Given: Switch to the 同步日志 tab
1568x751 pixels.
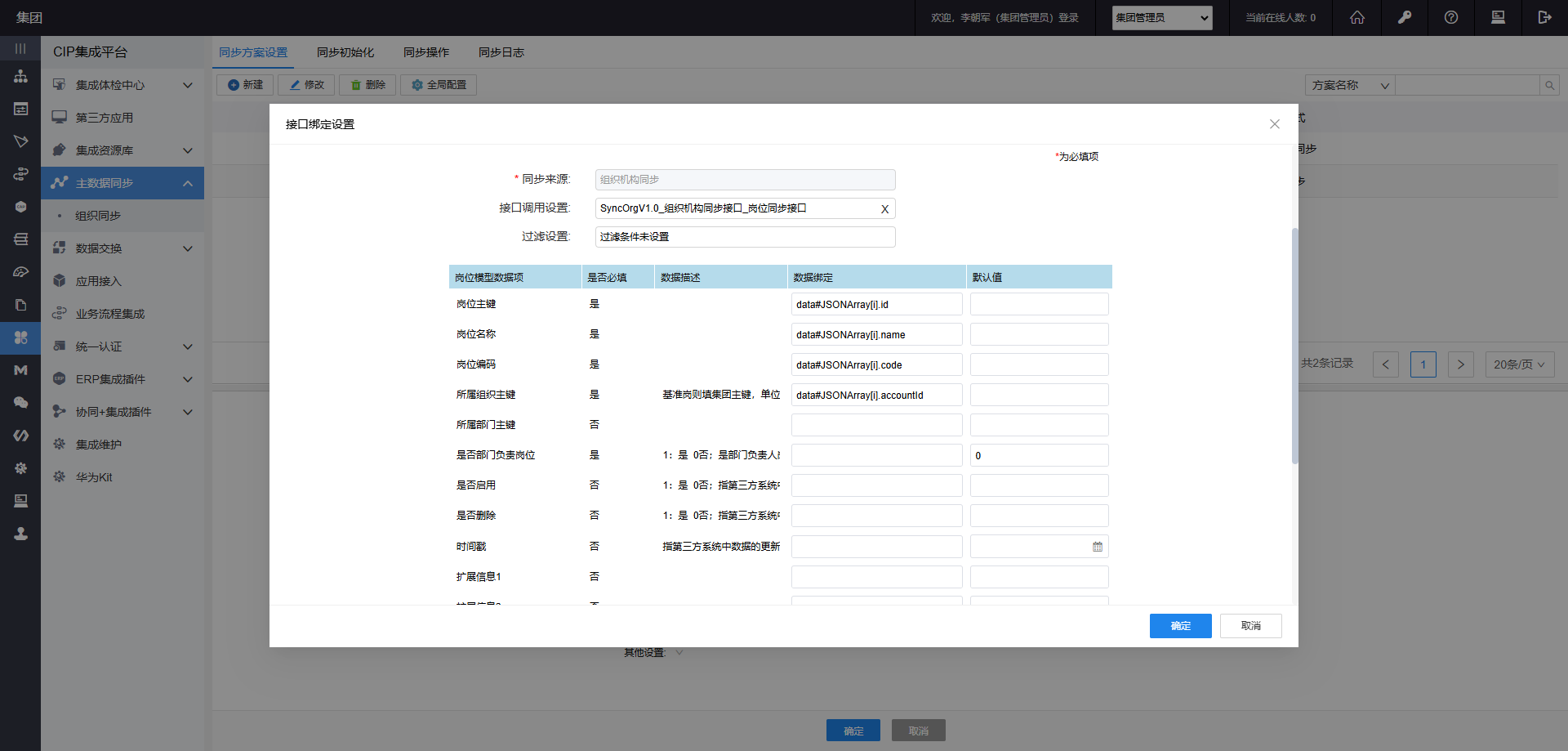Looking at the screenshot, I should click(x=501, y=52).
